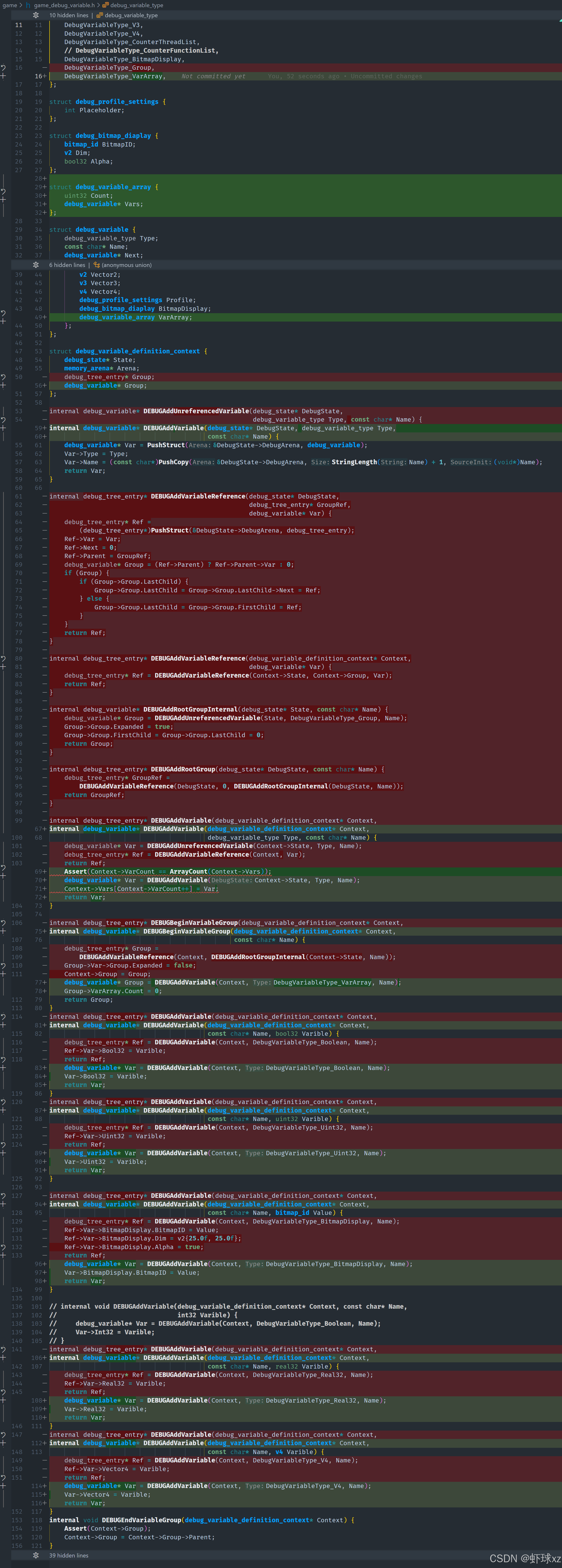Viewport: 562px width, 1568px height.
Task: Expand the 6 hidden lines region
Action: pos(36,265)
